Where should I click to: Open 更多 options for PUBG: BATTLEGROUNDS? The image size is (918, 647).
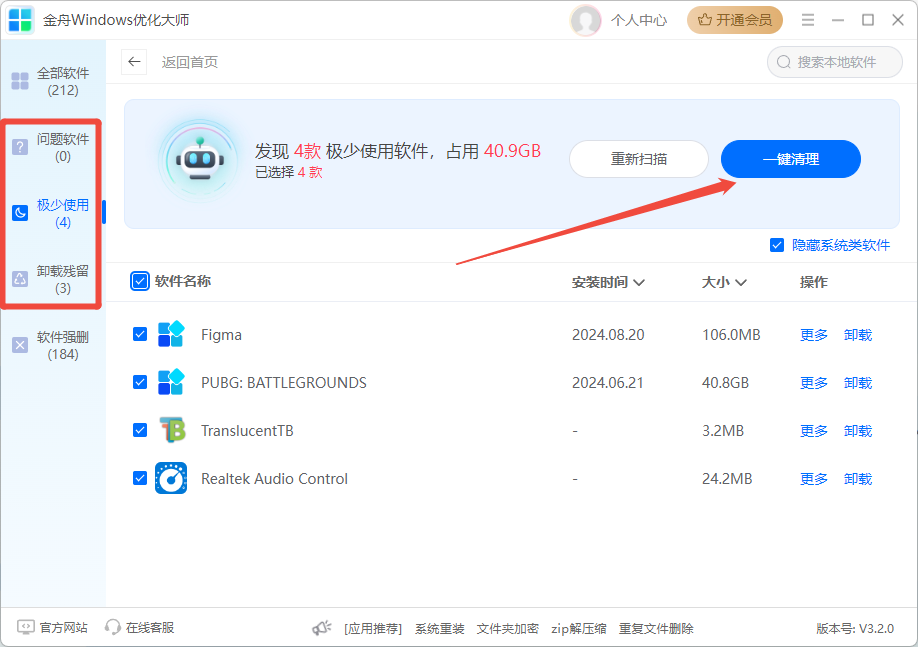pyautogui.click(x=814, y=383)
